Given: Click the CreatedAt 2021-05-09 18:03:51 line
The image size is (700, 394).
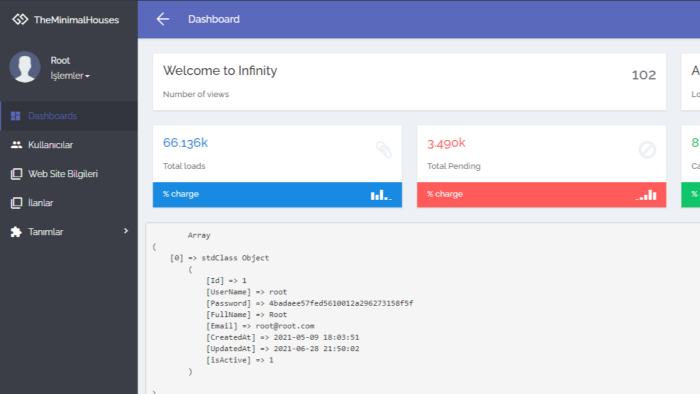Looking at the screenshot, I should point(283,337).
